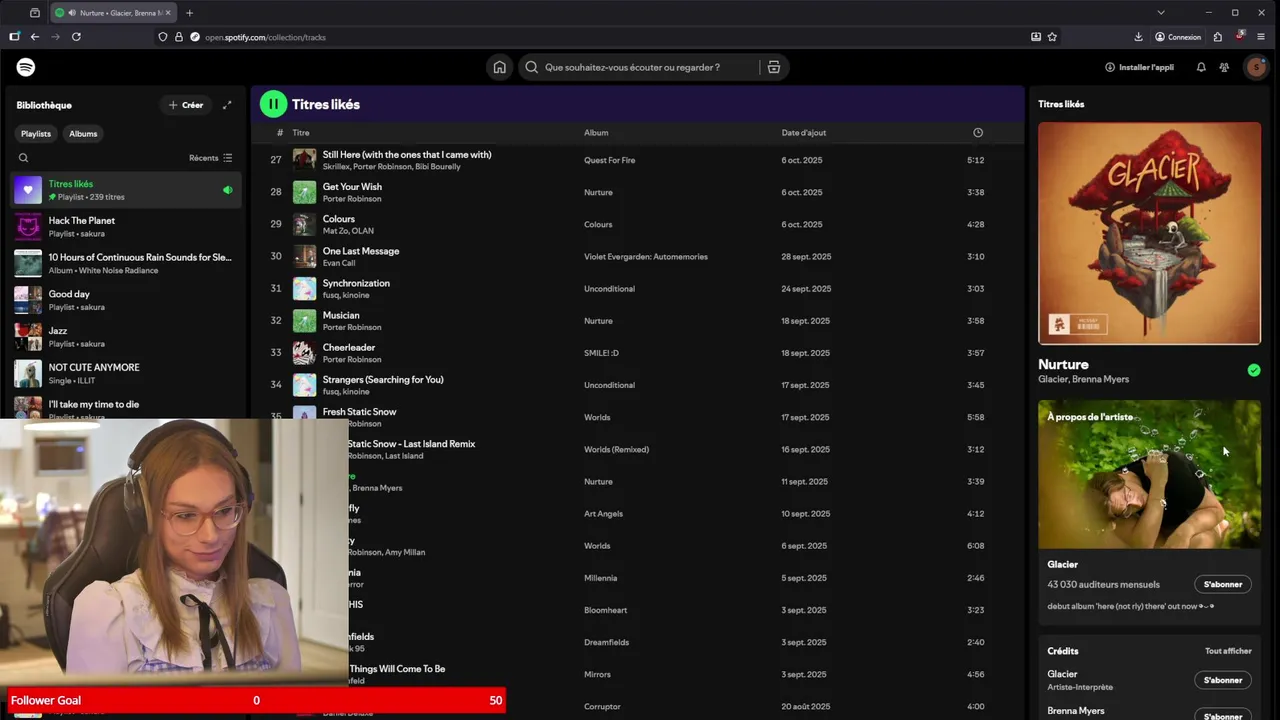This screenshot has width=1280, height=720.
Task: Bookmark this page with star icon
Action: (x=1052, y=37)
